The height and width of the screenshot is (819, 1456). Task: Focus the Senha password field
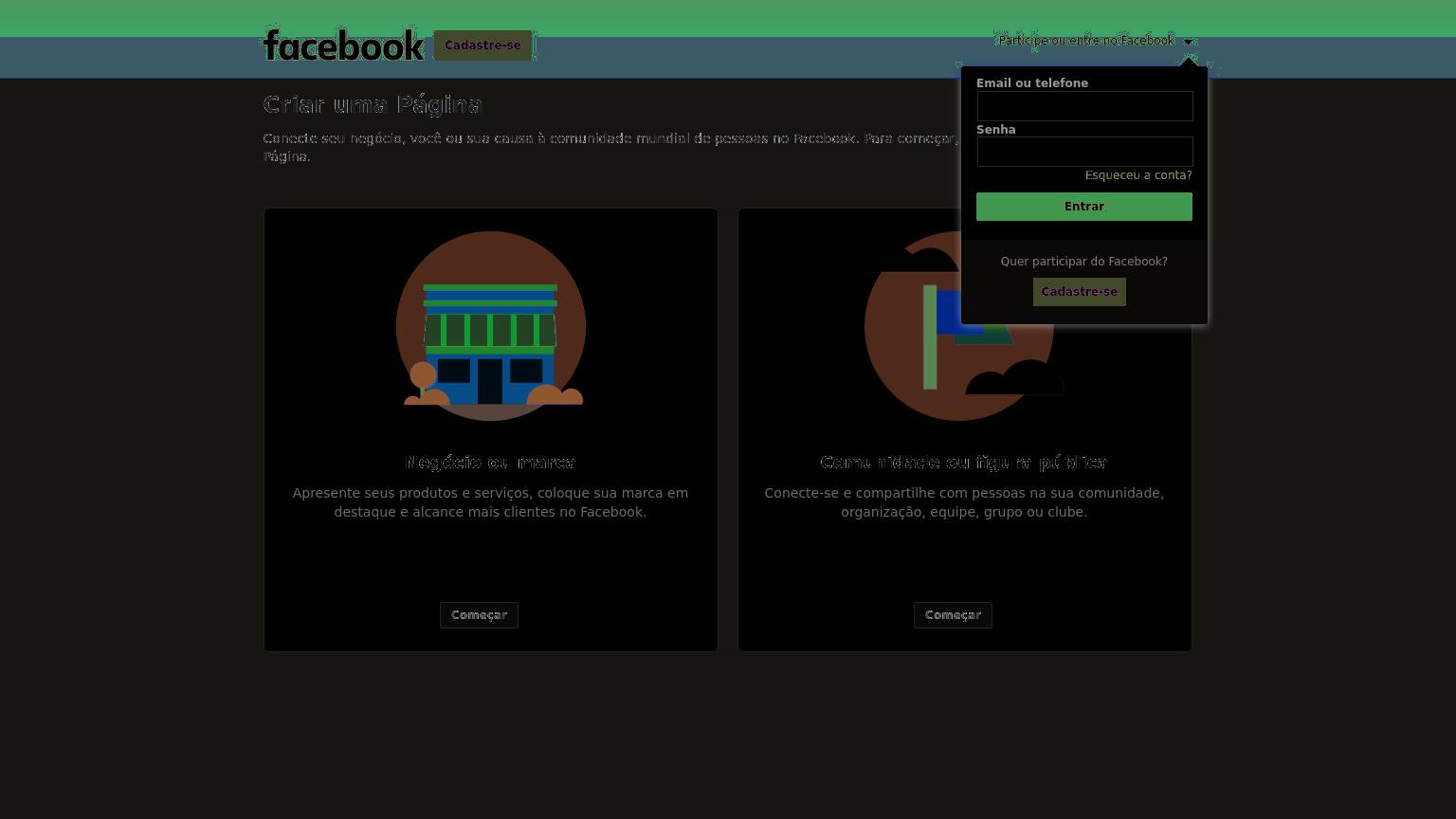1084,152
